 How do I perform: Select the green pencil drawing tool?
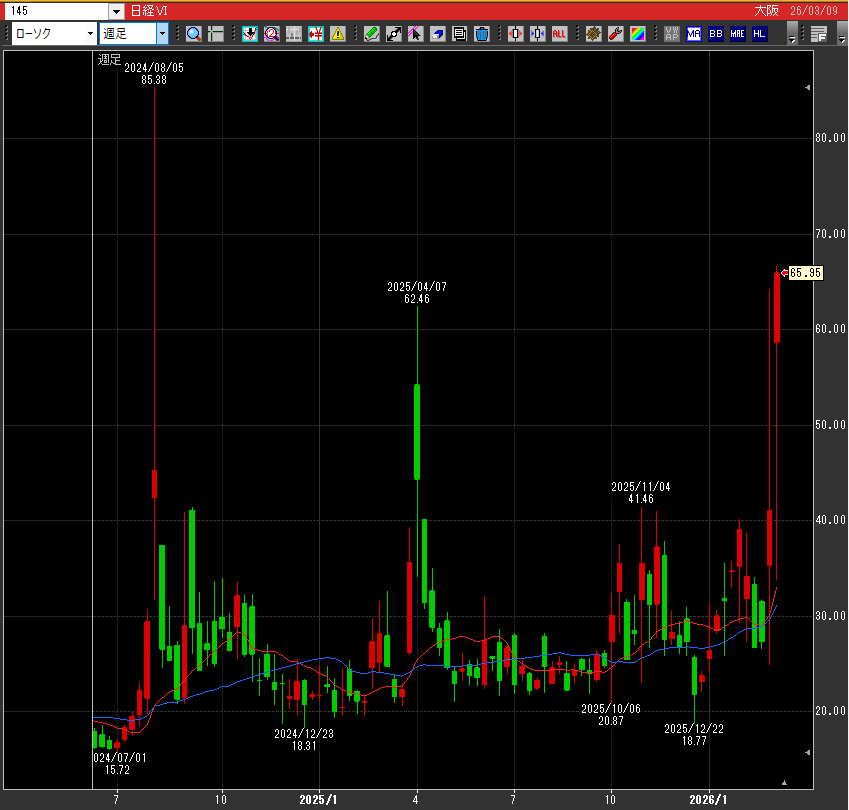point(371,34)
